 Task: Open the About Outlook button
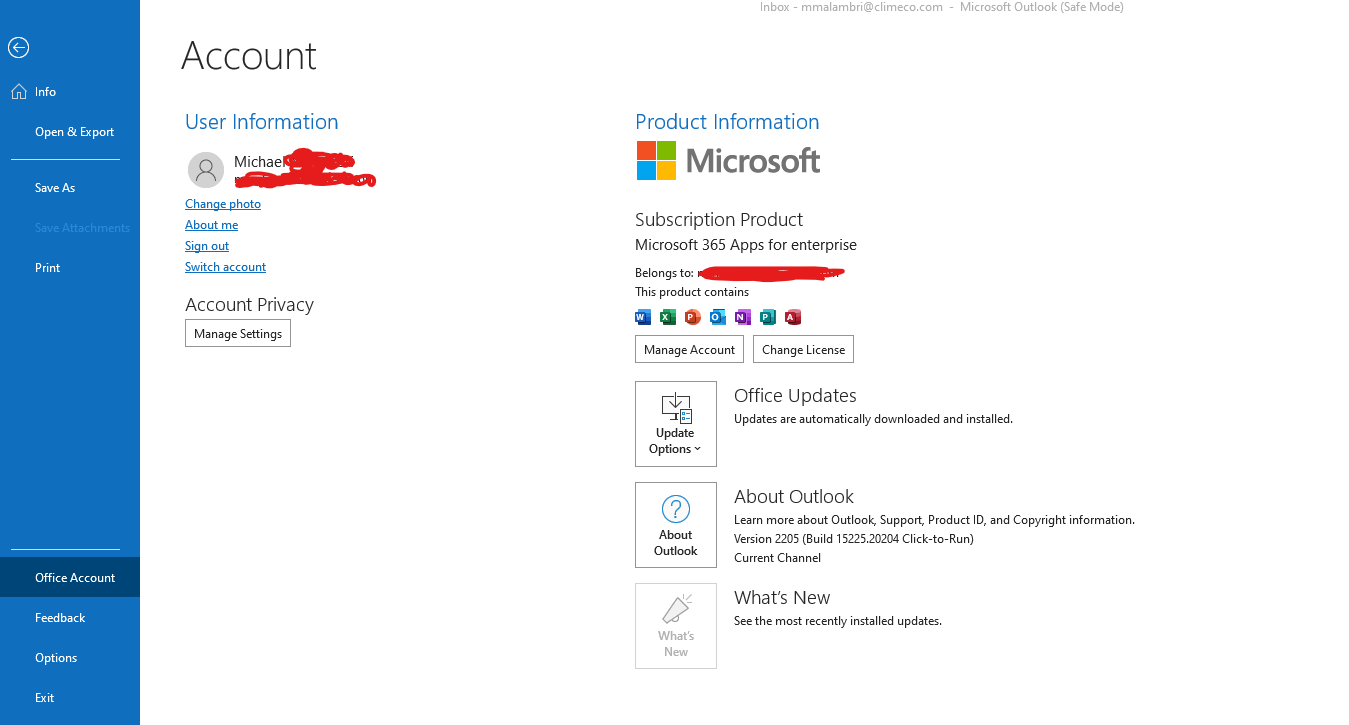[x=676, y=525]
